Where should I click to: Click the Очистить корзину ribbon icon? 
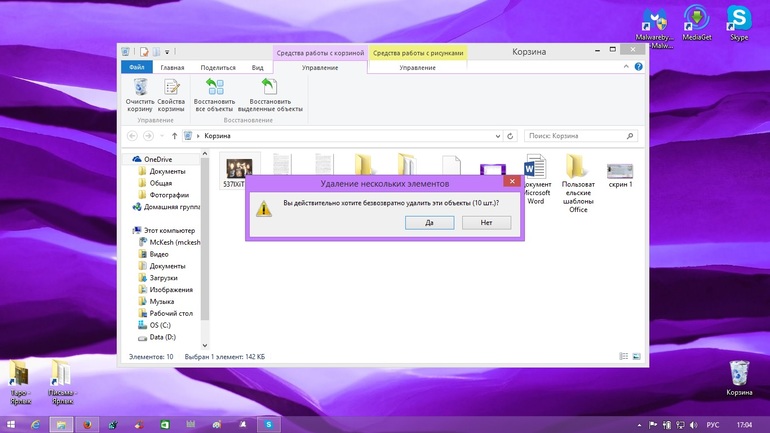(x=140, y=95)
